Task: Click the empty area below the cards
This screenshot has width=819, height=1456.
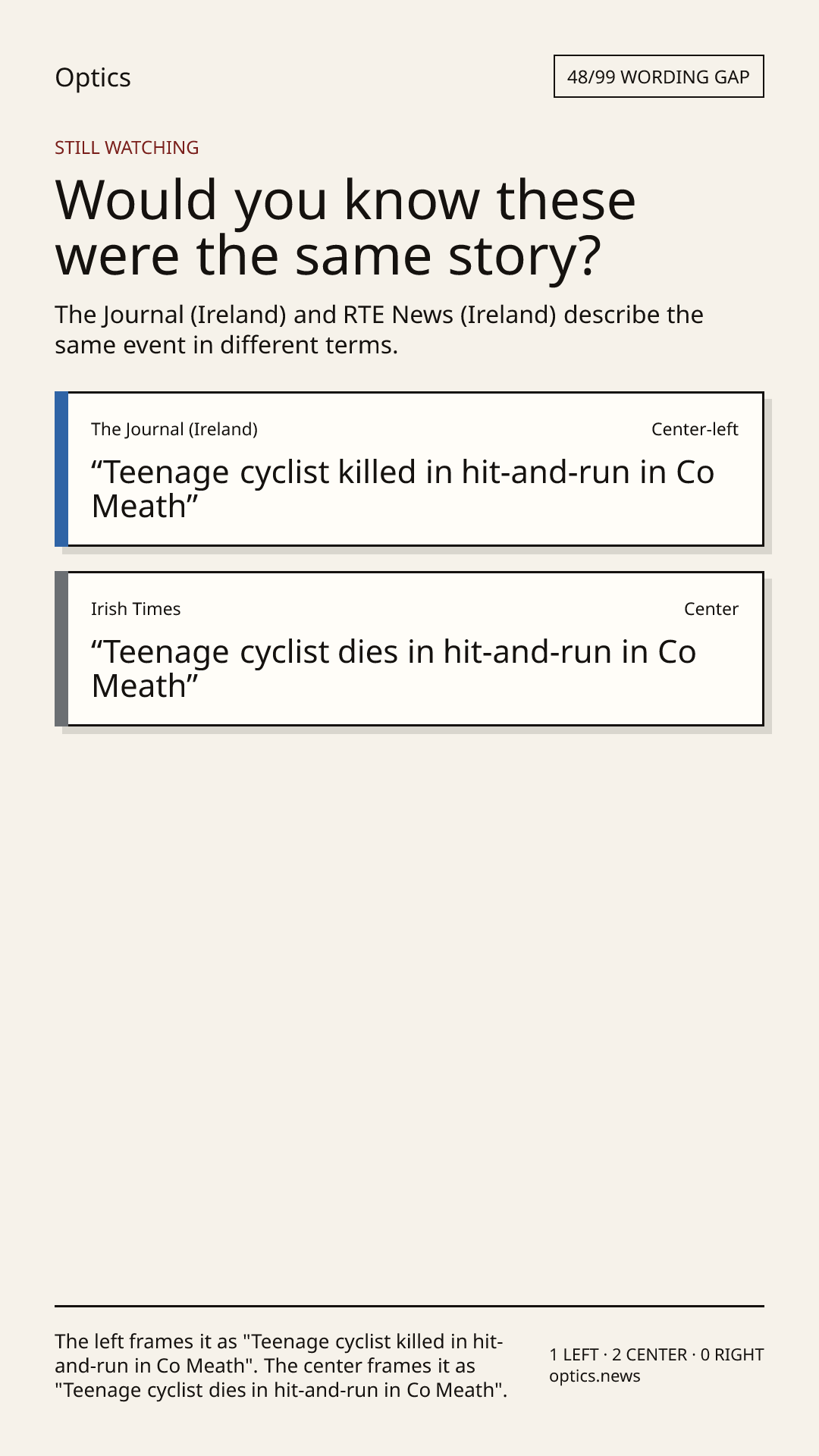Action: pos(409,1016)
